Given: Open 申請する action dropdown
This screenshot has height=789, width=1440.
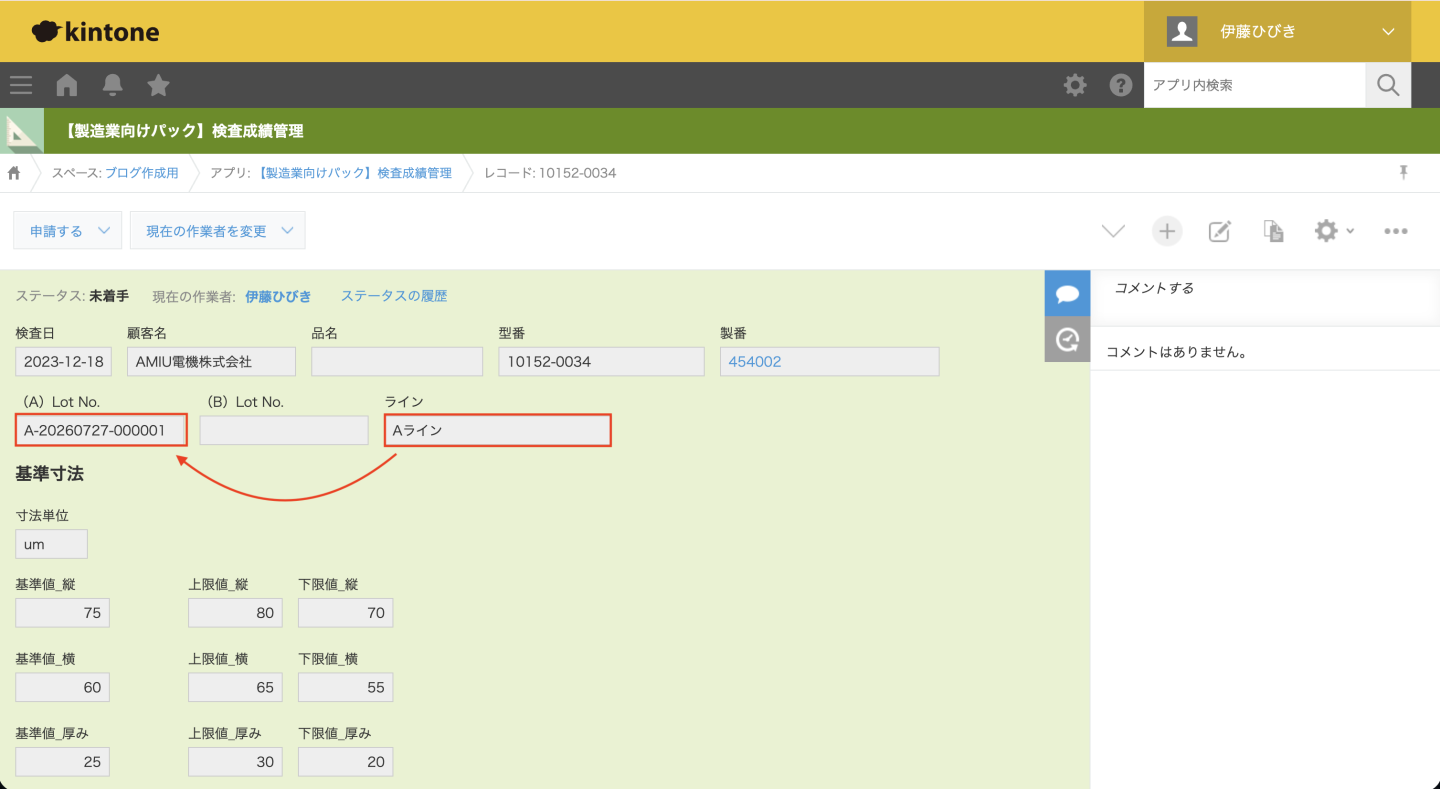Looking at the screenshot, I should point(67,231).
